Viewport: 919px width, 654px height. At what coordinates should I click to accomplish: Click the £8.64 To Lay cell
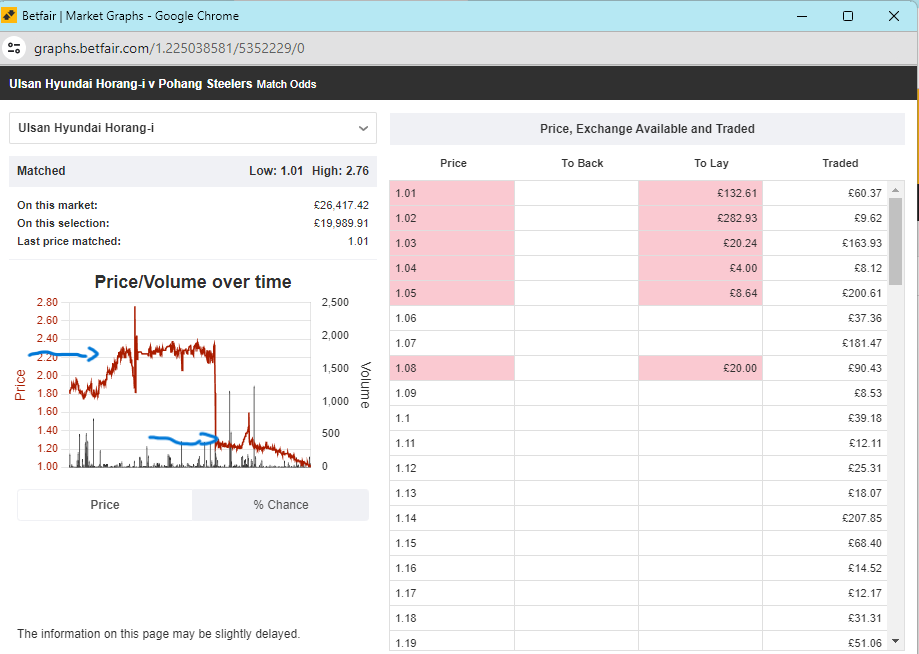pyautogui.click(x=700, y=293)
